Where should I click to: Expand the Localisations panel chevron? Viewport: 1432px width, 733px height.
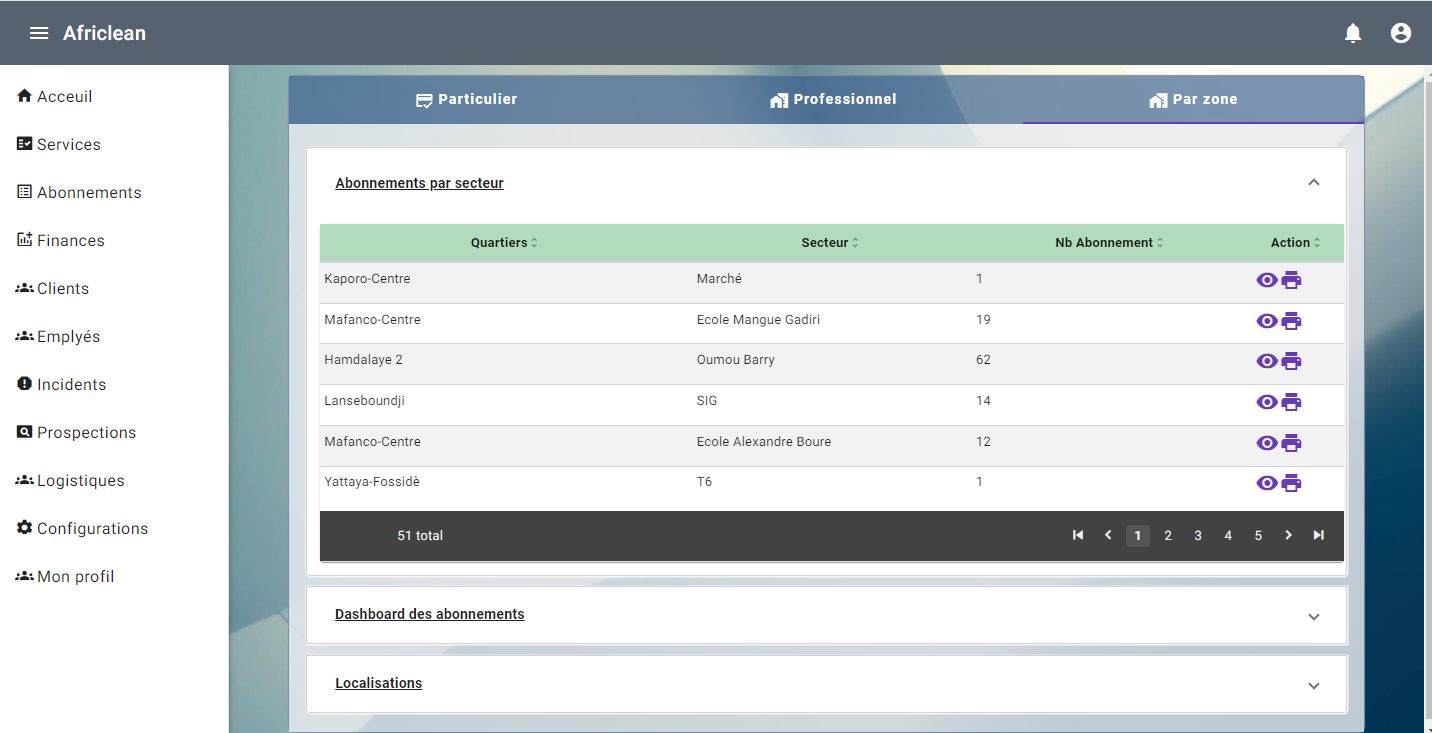coord(1314,685)
